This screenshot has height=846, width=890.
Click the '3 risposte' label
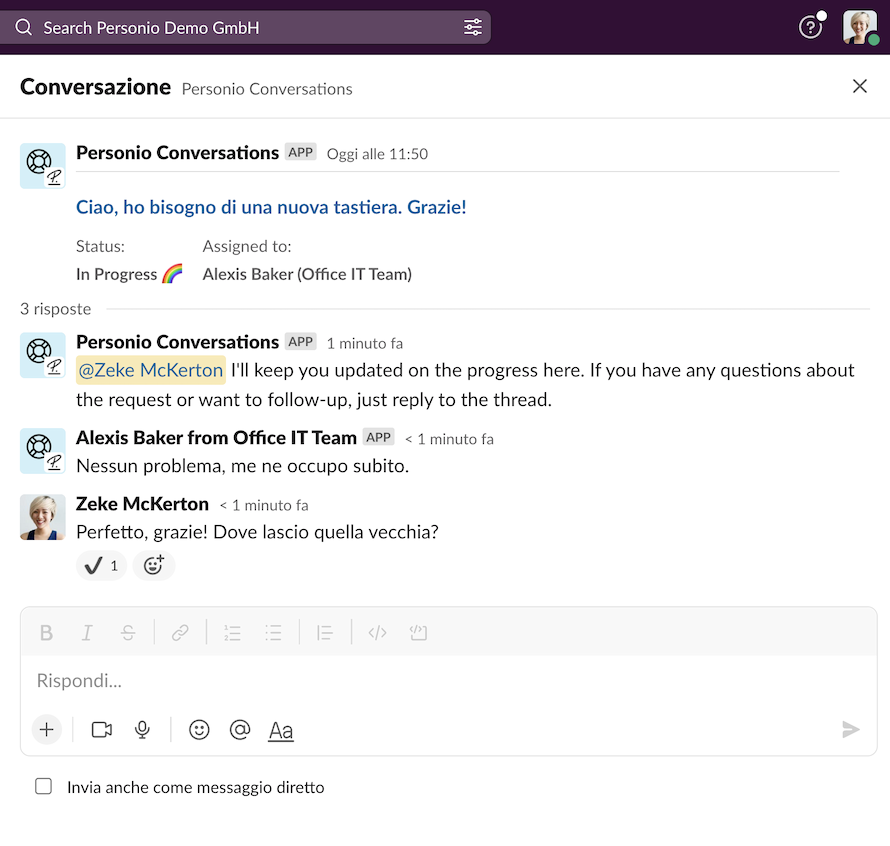pyautogui.click(x=56, y=309)
